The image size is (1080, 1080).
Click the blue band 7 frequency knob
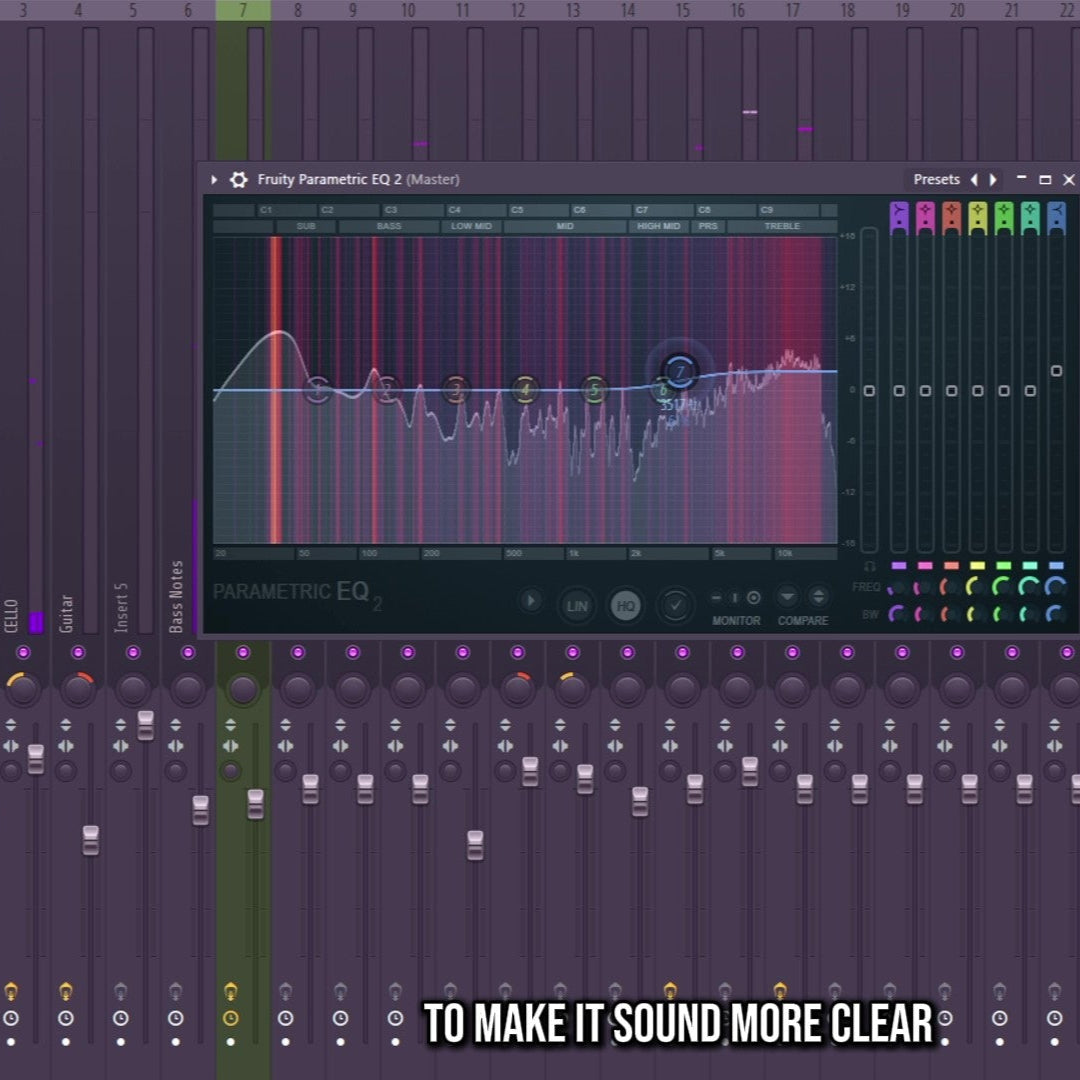tap(1055, 587)
